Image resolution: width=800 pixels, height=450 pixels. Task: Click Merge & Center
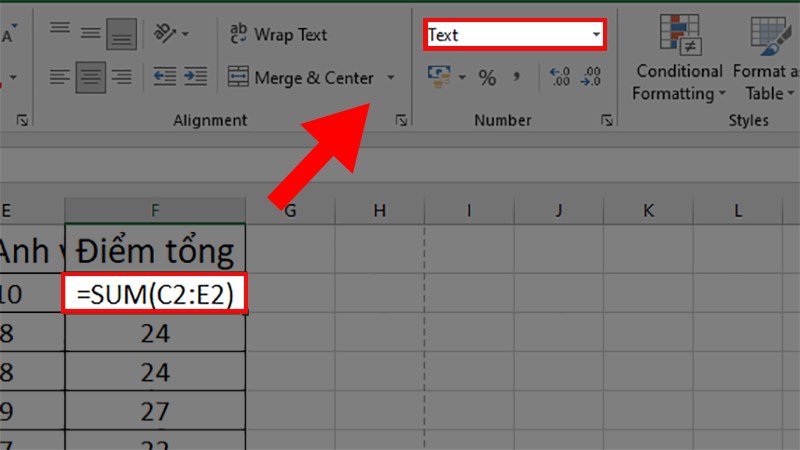[x=301, y=78]
